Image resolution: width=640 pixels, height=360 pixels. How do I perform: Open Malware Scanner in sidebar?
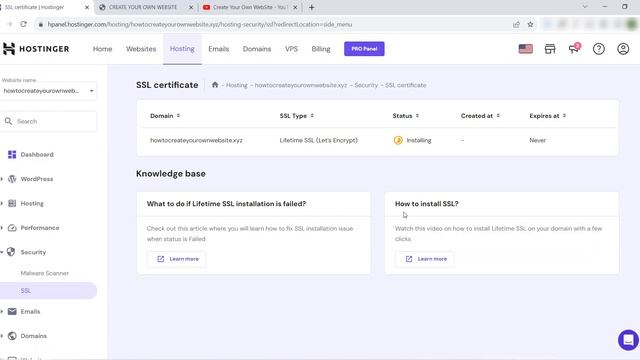45,273
